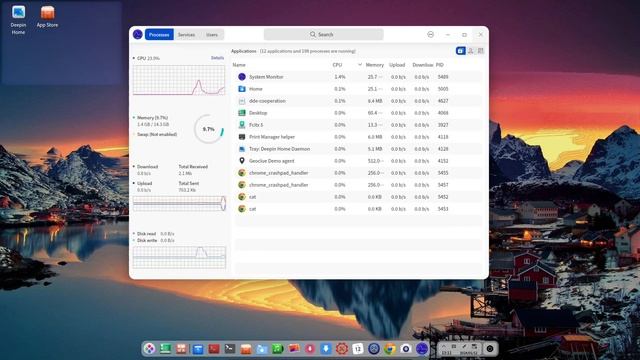Open the launcher from the dock
The image size is (640, 360).
point(149,349)
